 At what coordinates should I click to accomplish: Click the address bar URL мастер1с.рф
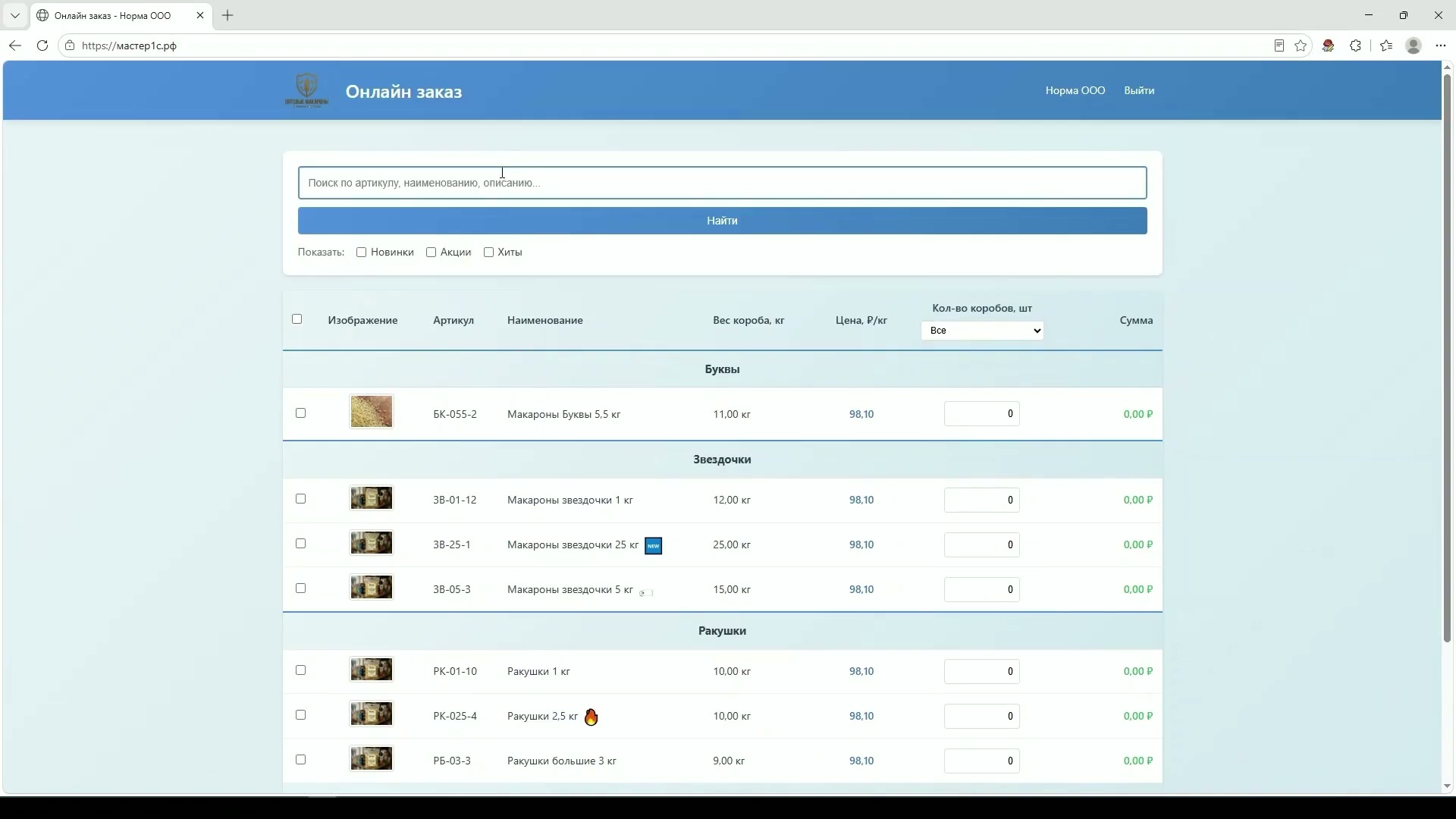tap(129, 45)
